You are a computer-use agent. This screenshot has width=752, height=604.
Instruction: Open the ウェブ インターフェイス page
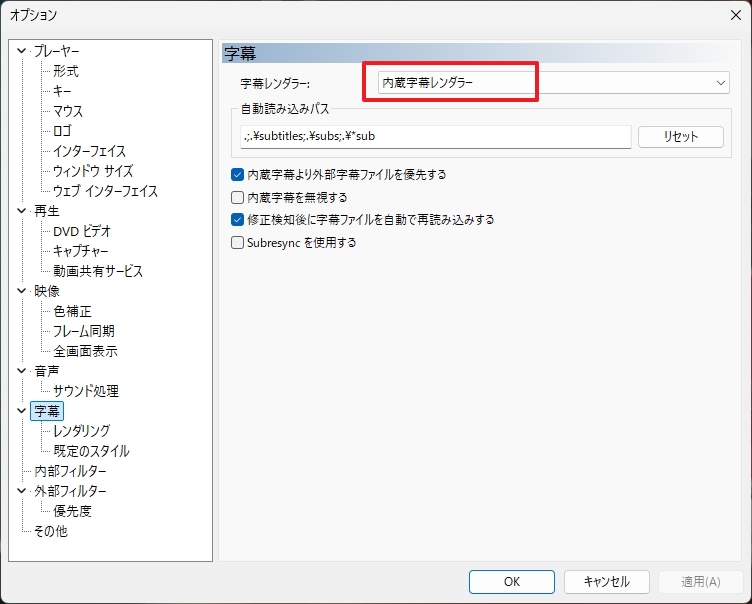105,191
